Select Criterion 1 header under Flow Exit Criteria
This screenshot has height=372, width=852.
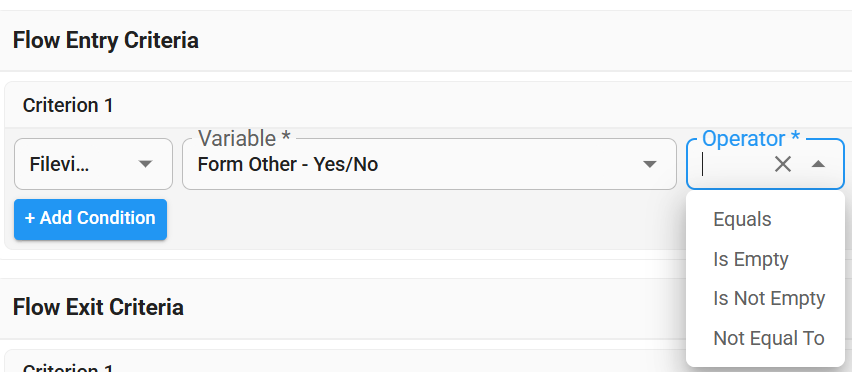point(68,368)
